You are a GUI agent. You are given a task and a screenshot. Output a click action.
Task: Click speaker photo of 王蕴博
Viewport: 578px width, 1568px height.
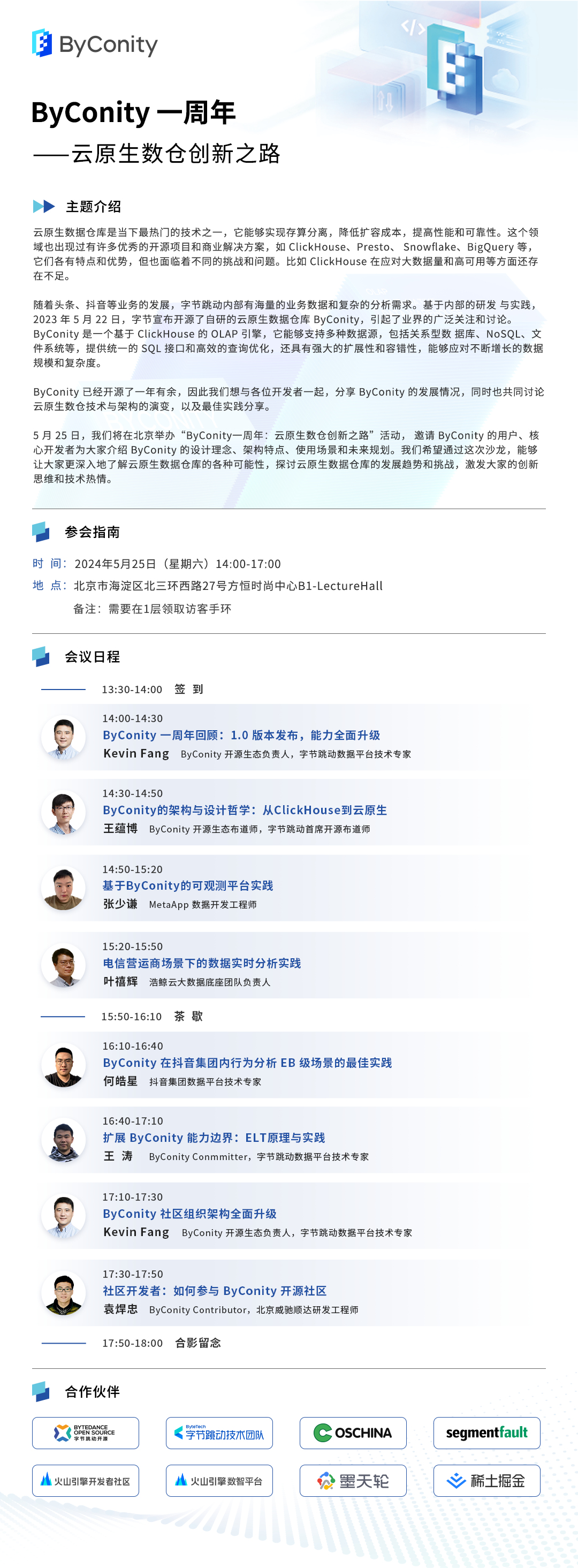point(63,812)
